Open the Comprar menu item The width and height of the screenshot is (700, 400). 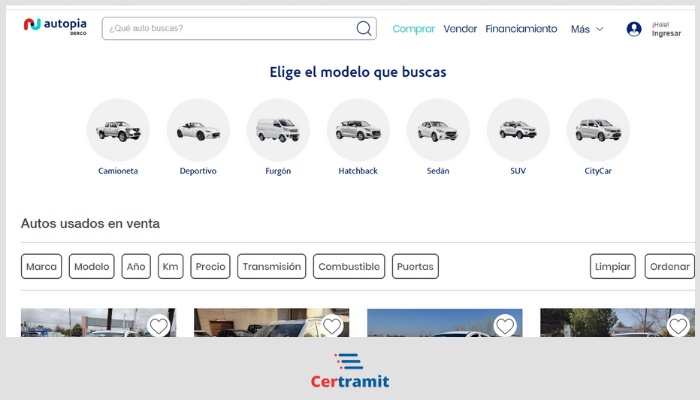413,29
